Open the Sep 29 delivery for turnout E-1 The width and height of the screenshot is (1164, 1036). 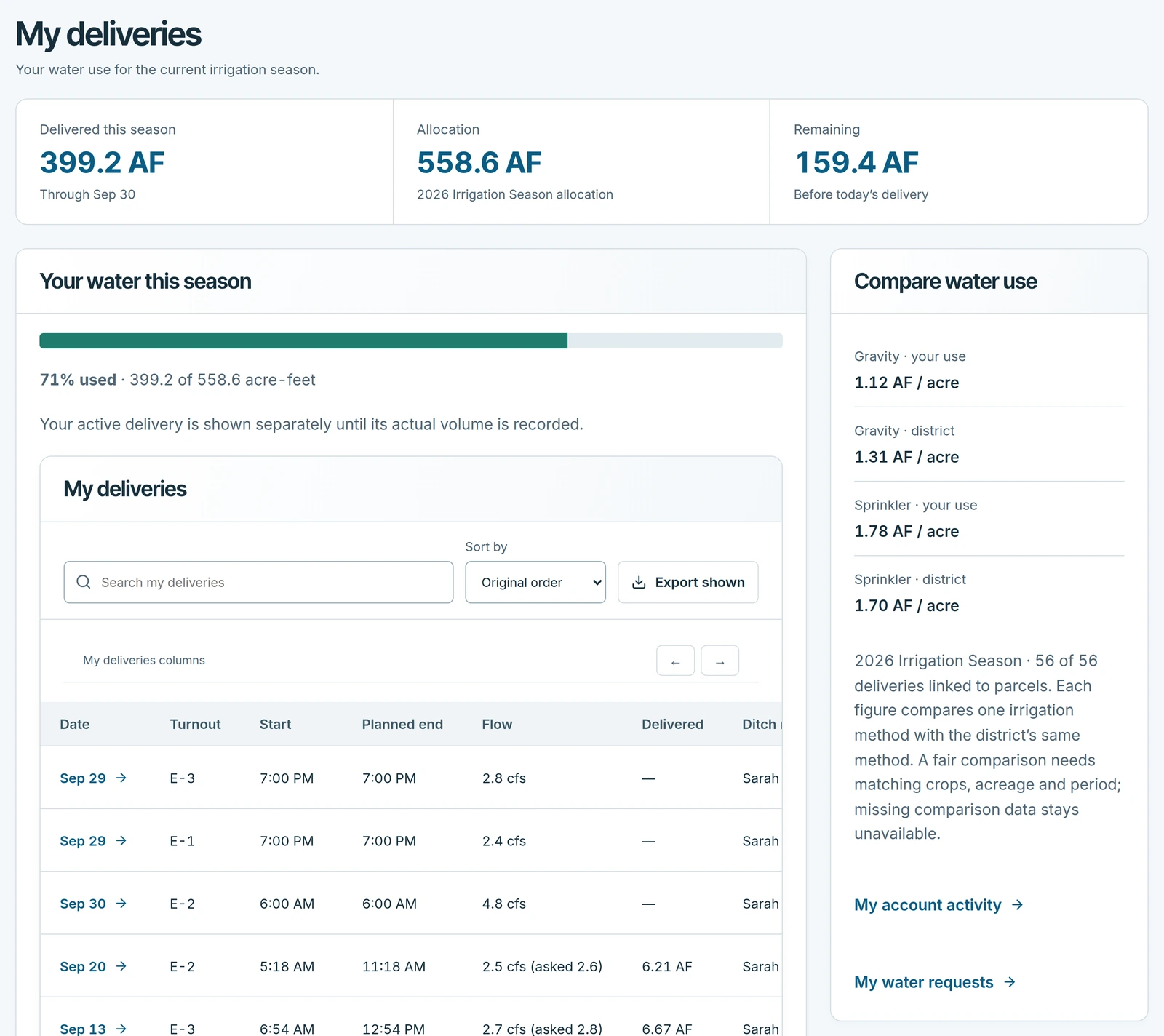(x=93, y=840)
